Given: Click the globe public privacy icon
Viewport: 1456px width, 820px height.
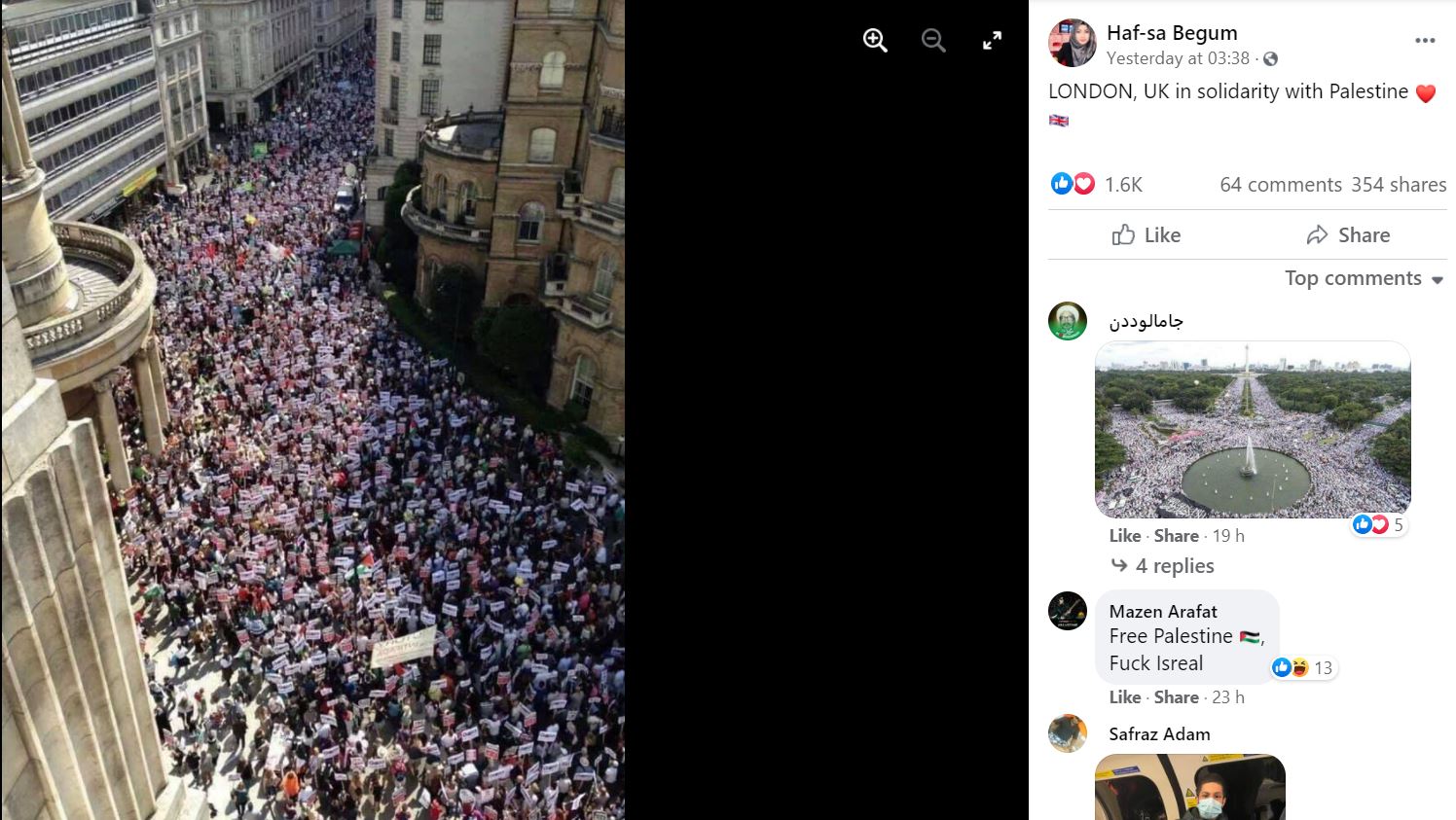Looking at the screenshot, I should (1270, 59).
